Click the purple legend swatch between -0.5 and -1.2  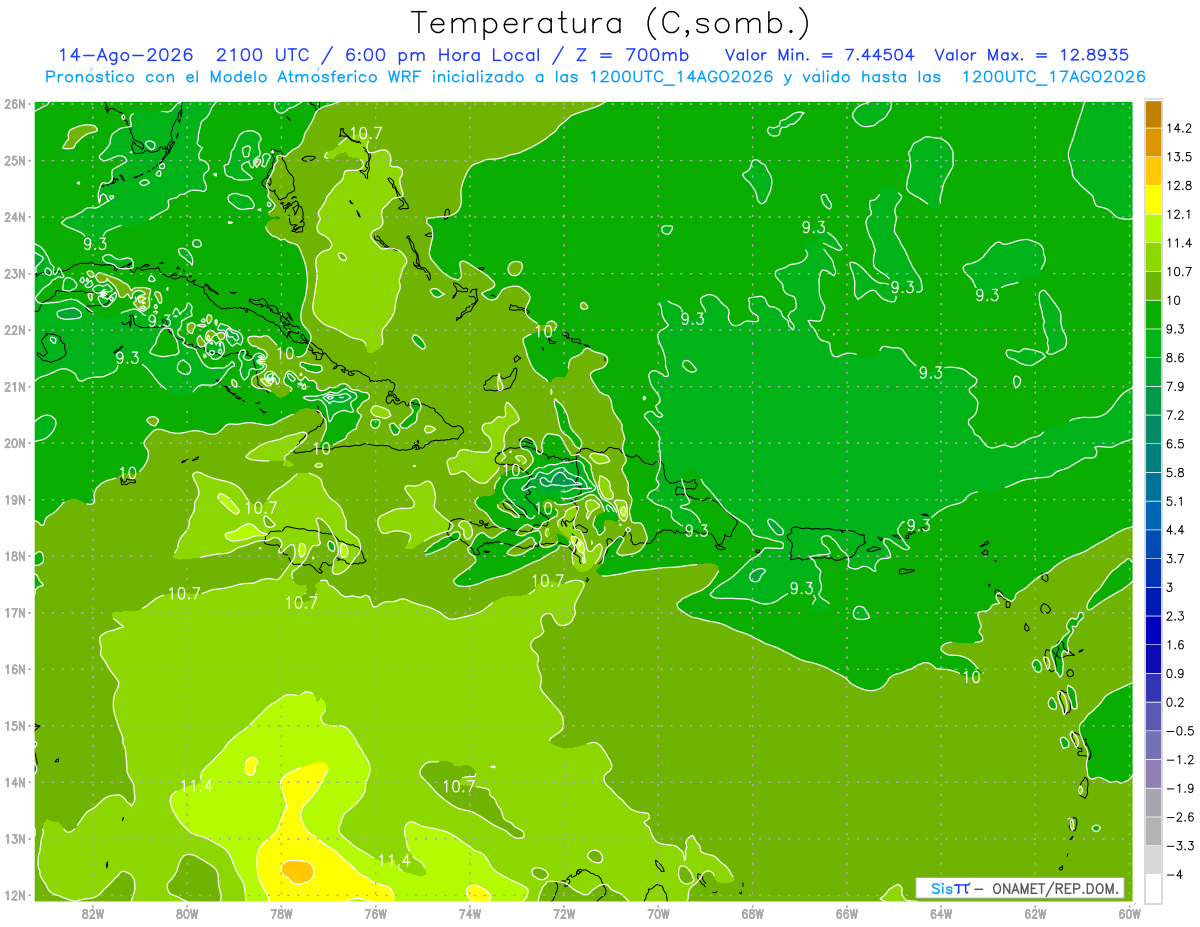coord(1152,745)
